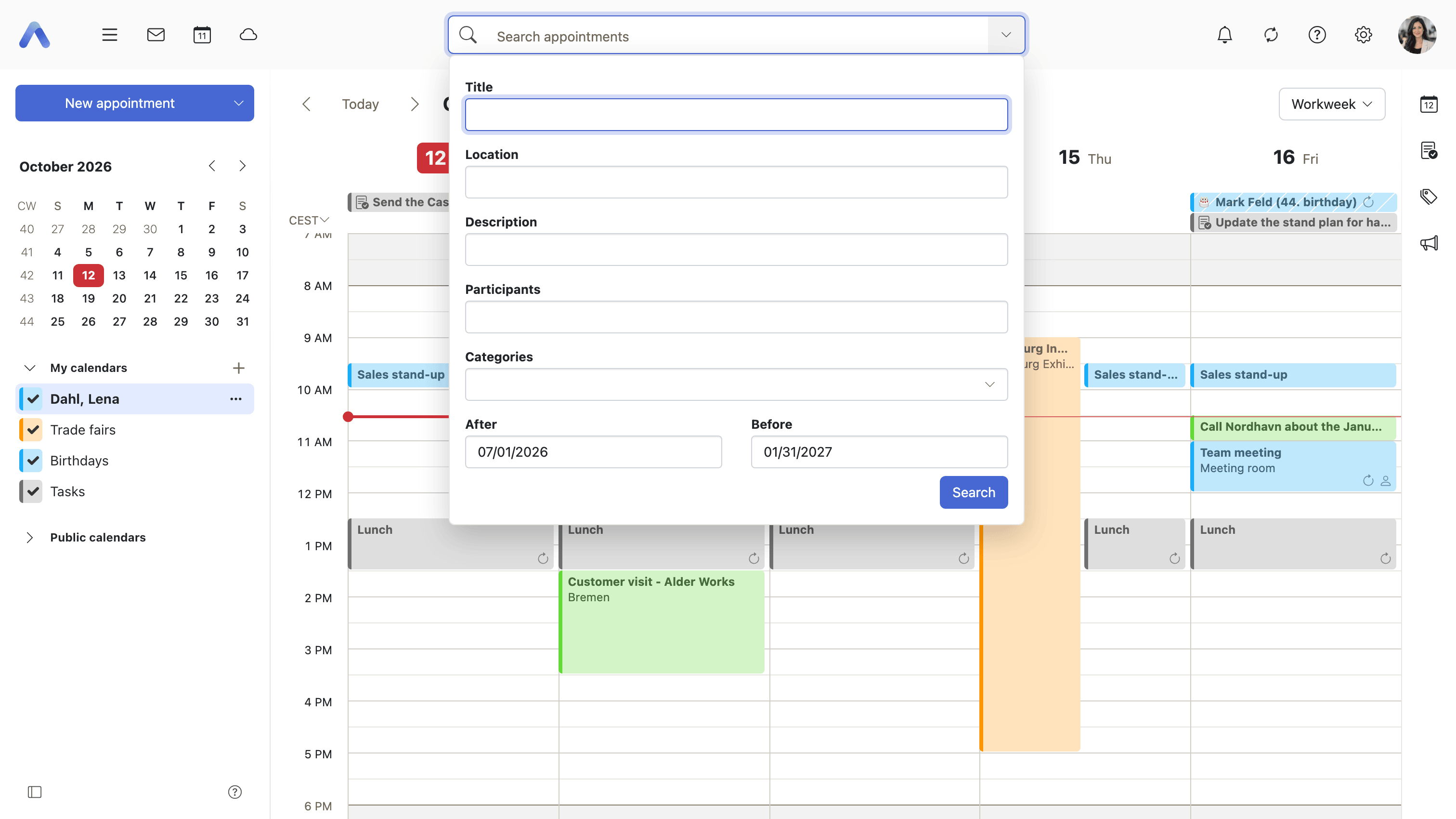Open the notifications bell
Viewport: 1456px width, 819px height.
point(1224,35)
